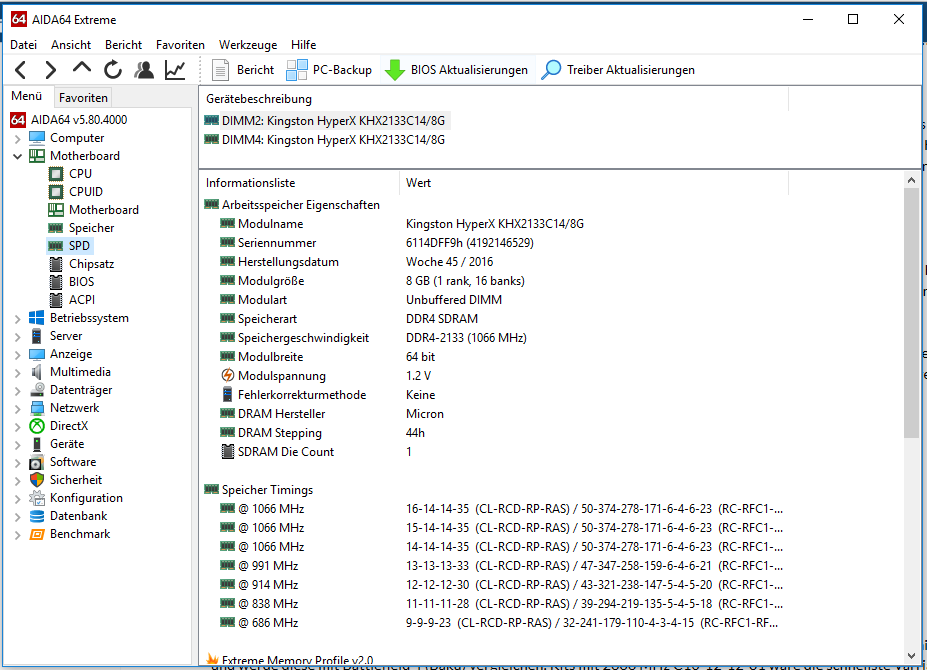This screenshot has width=927, height=670.
Task: Click the Geräte tree item icon
Action: (x=37, y=444)
